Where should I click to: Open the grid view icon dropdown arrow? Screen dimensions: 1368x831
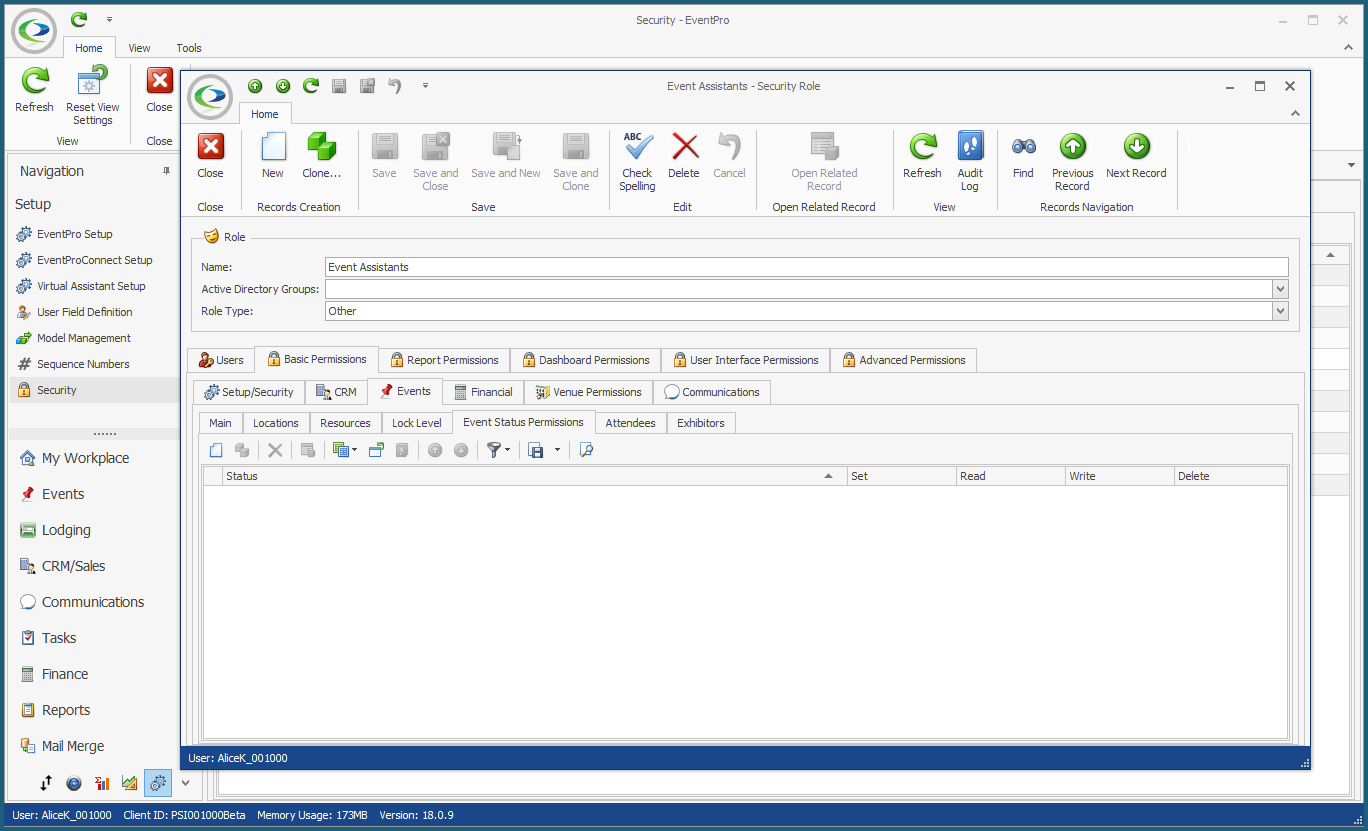354,450
